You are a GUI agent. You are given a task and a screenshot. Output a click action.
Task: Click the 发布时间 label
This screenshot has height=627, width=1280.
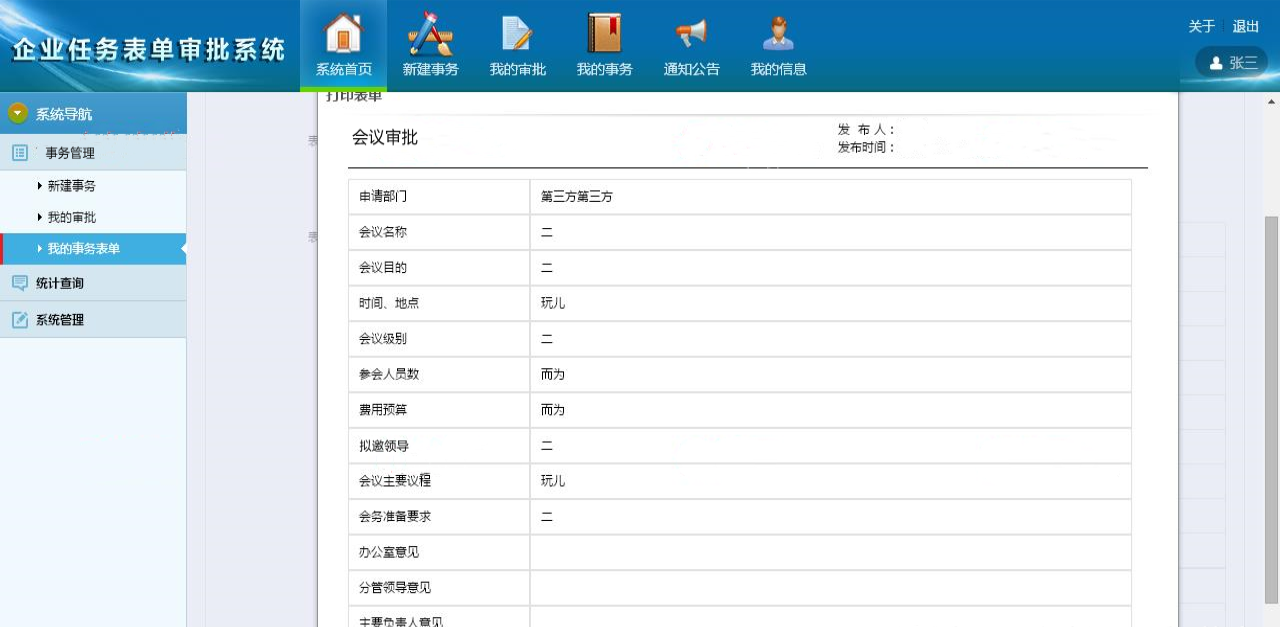(866, 148)
